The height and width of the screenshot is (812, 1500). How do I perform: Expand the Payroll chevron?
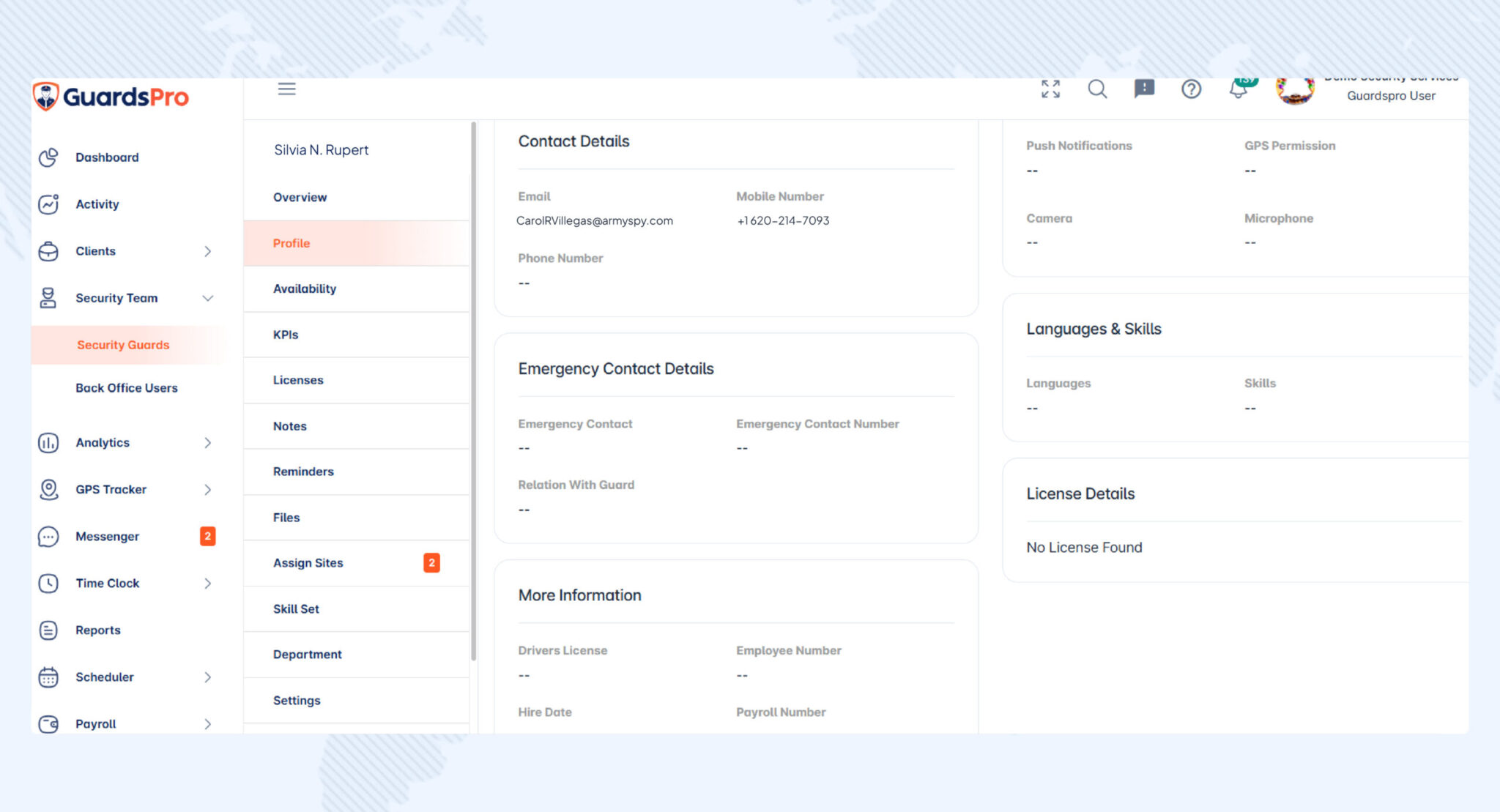pos(208,724)
